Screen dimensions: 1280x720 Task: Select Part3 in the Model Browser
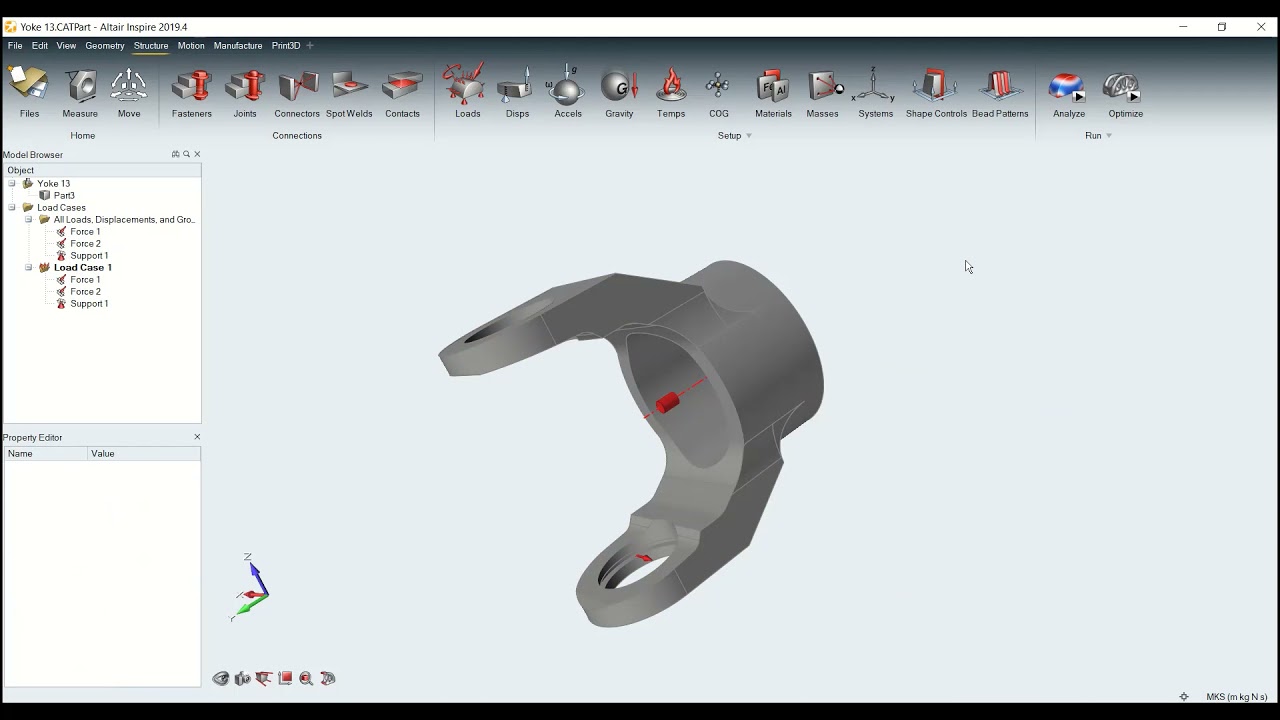click(64, 196)
